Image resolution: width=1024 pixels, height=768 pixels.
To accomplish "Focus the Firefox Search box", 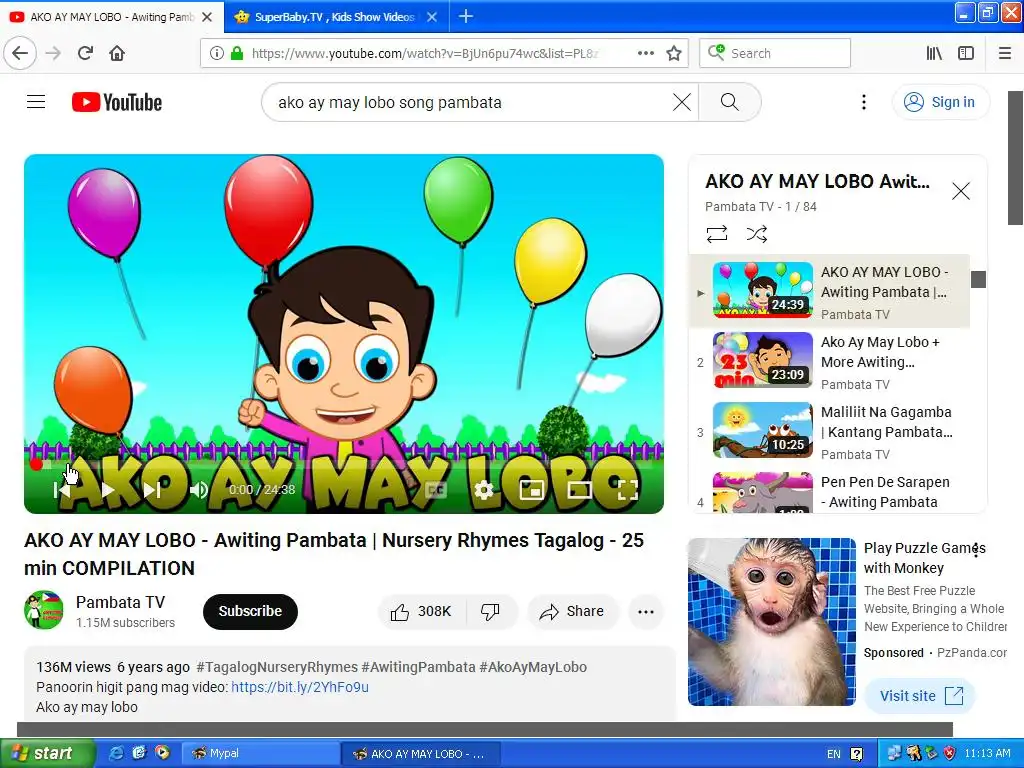I will pos(775,53).
